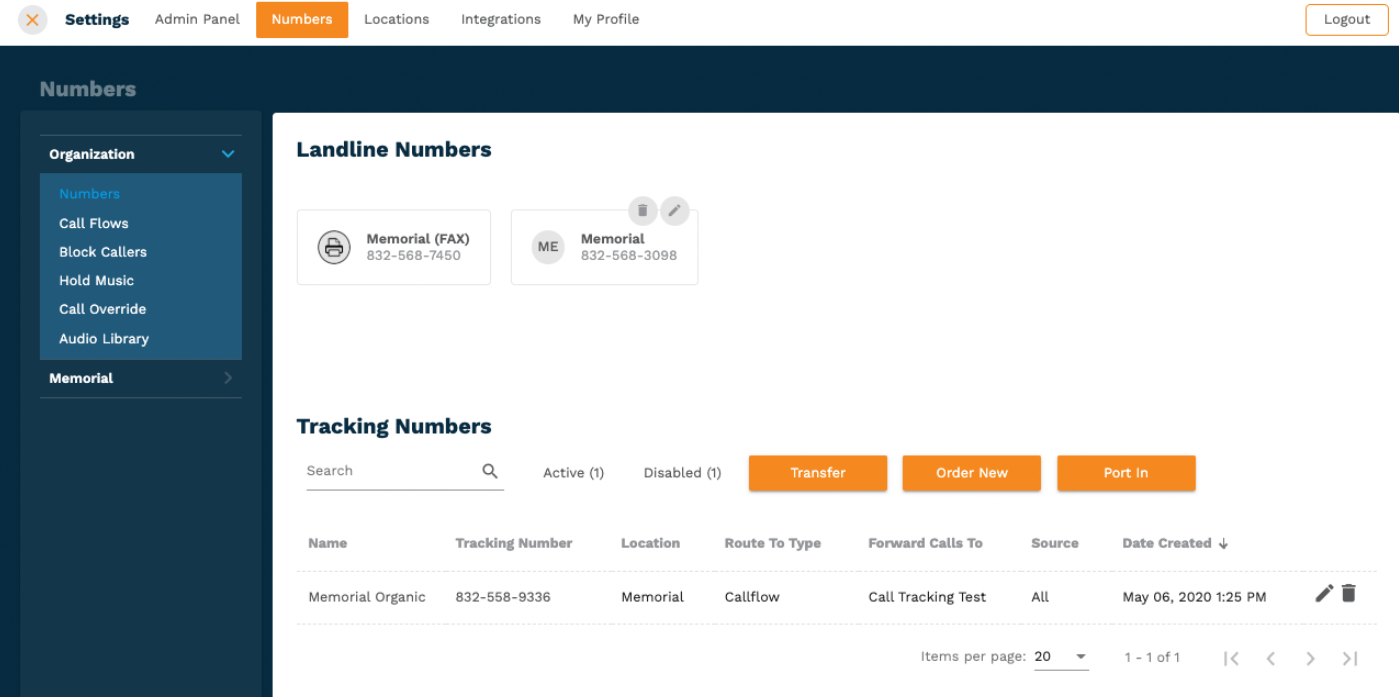This screenshot has width=1399, height=697.
Task: Open the Integrations tab
Action: coord(500,20)
